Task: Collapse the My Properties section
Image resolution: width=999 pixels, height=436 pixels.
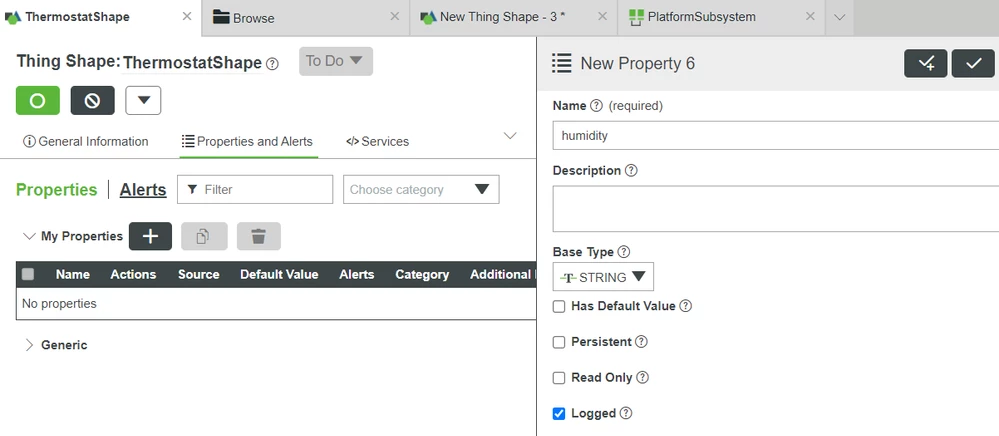Action: click(29, 236)
